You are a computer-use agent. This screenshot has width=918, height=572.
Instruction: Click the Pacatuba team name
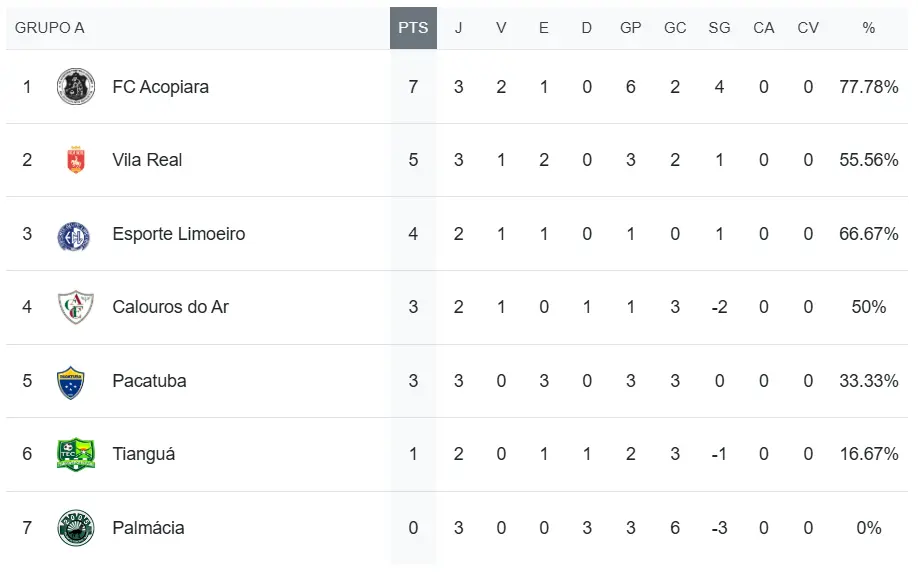(x=149, y=381)
